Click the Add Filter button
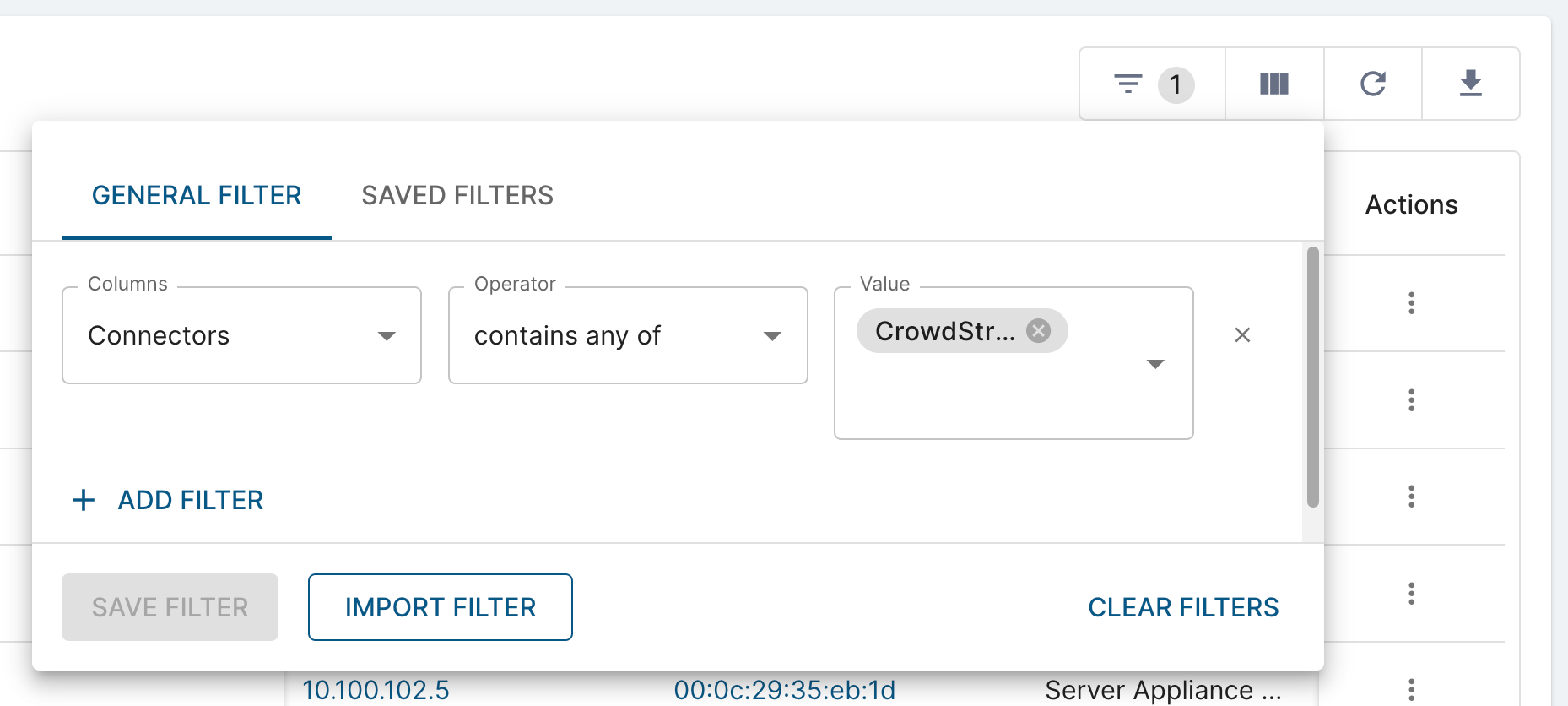This screenshot has height=706, width=1568. 169,500
